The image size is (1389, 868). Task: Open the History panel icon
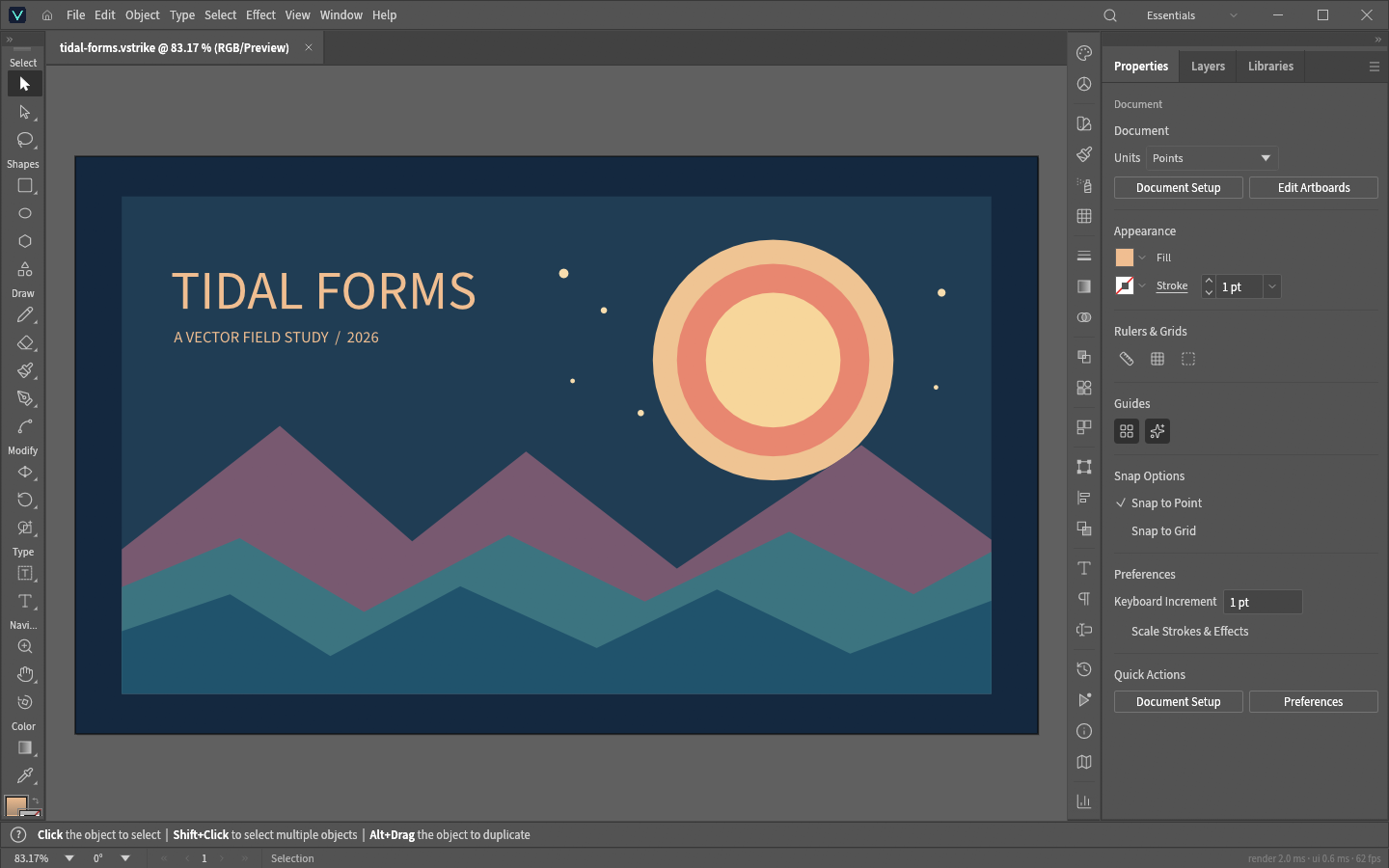(x=1084, y=669)
